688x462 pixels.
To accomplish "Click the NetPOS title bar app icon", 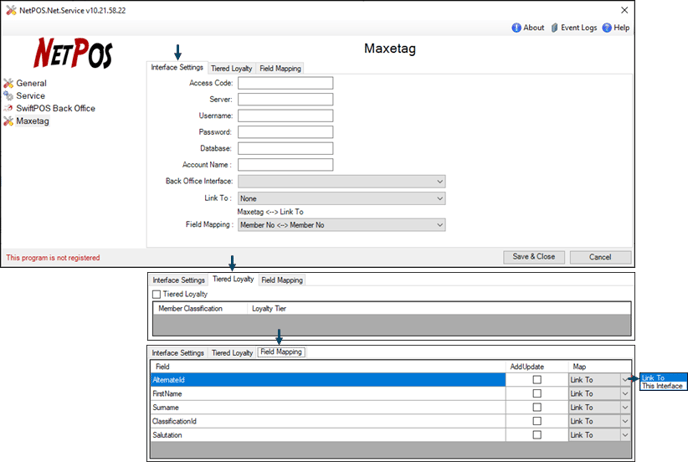I will [11, 10].
